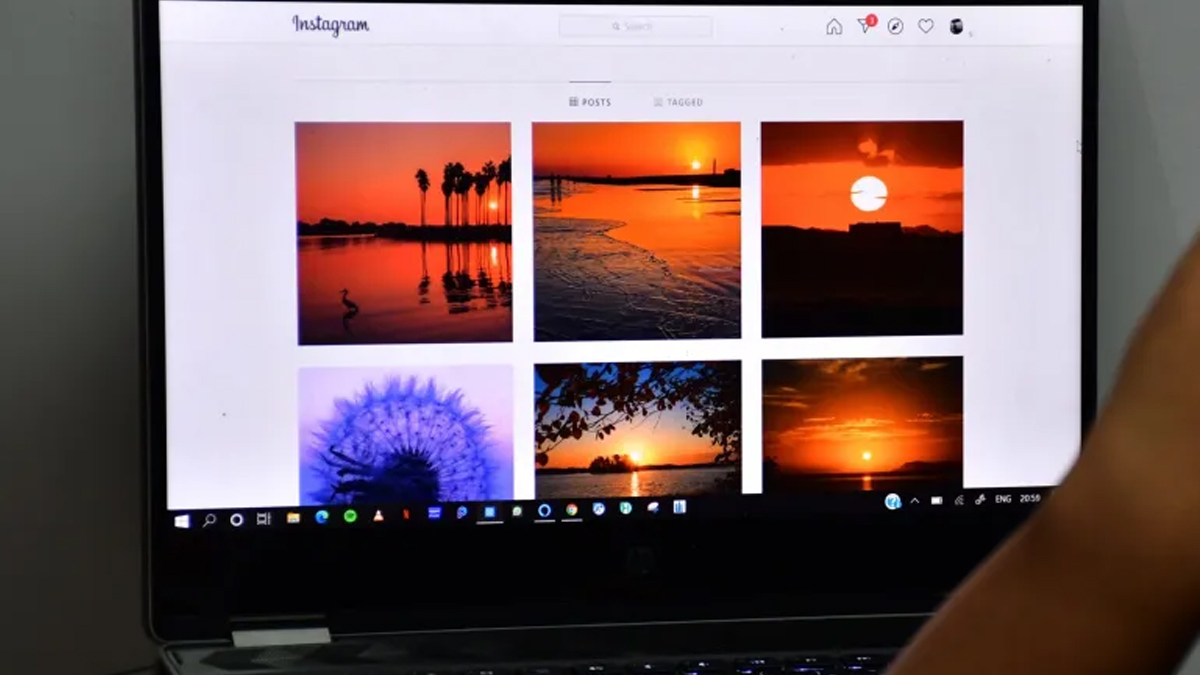
Task: Open File Explorer from the taskbar
Action: click(x=293, y=518)
